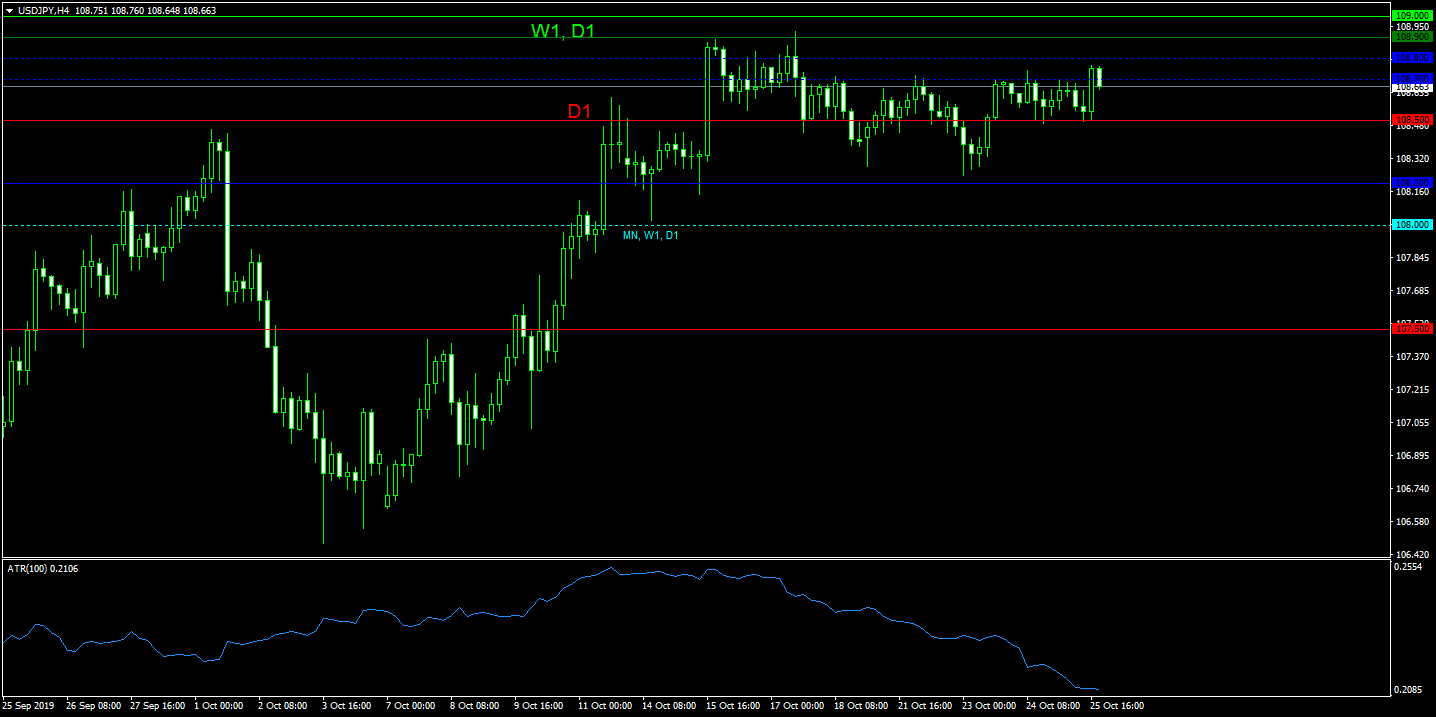The image size is (1436, 717).
Task: Open the dropdown arrow beside USDJPY,H4
Action: click(x=8, y=9)
